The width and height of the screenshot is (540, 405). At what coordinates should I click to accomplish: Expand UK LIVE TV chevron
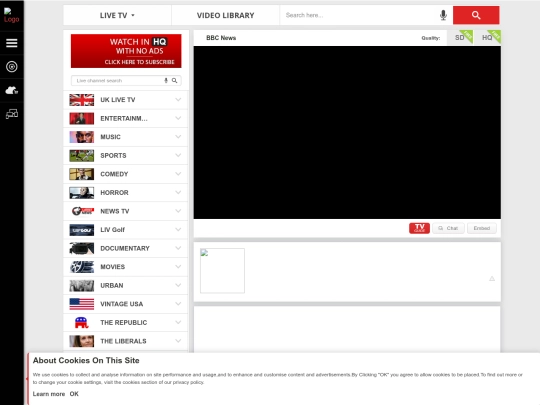click(x=178, y=100)
